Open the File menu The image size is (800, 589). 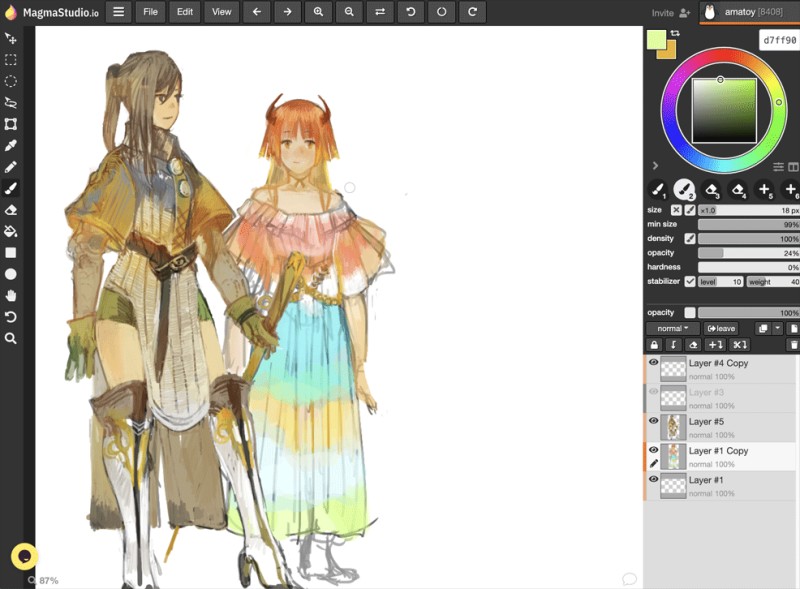pos(150,12)
